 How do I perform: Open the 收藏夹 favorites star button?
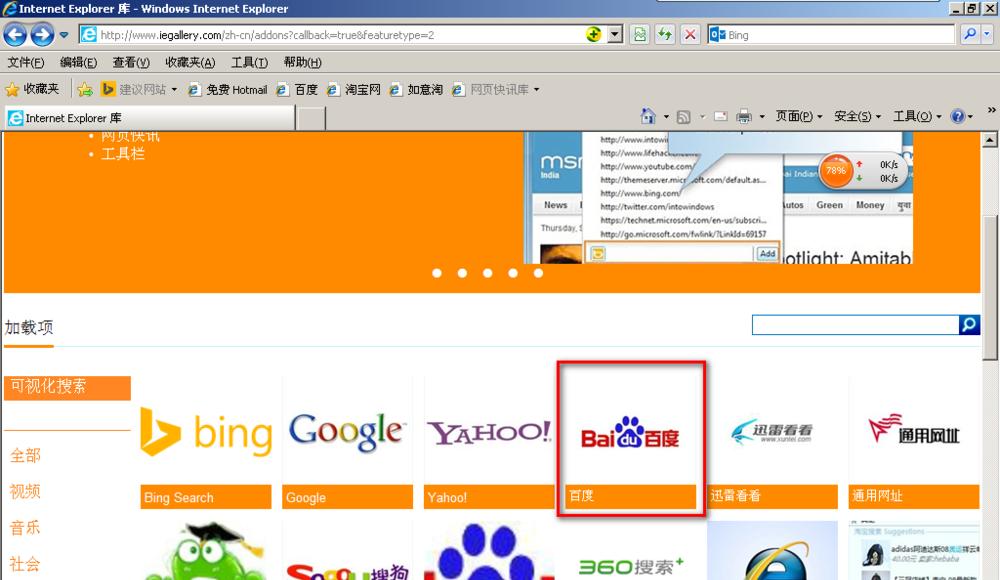tap(32, 89)
